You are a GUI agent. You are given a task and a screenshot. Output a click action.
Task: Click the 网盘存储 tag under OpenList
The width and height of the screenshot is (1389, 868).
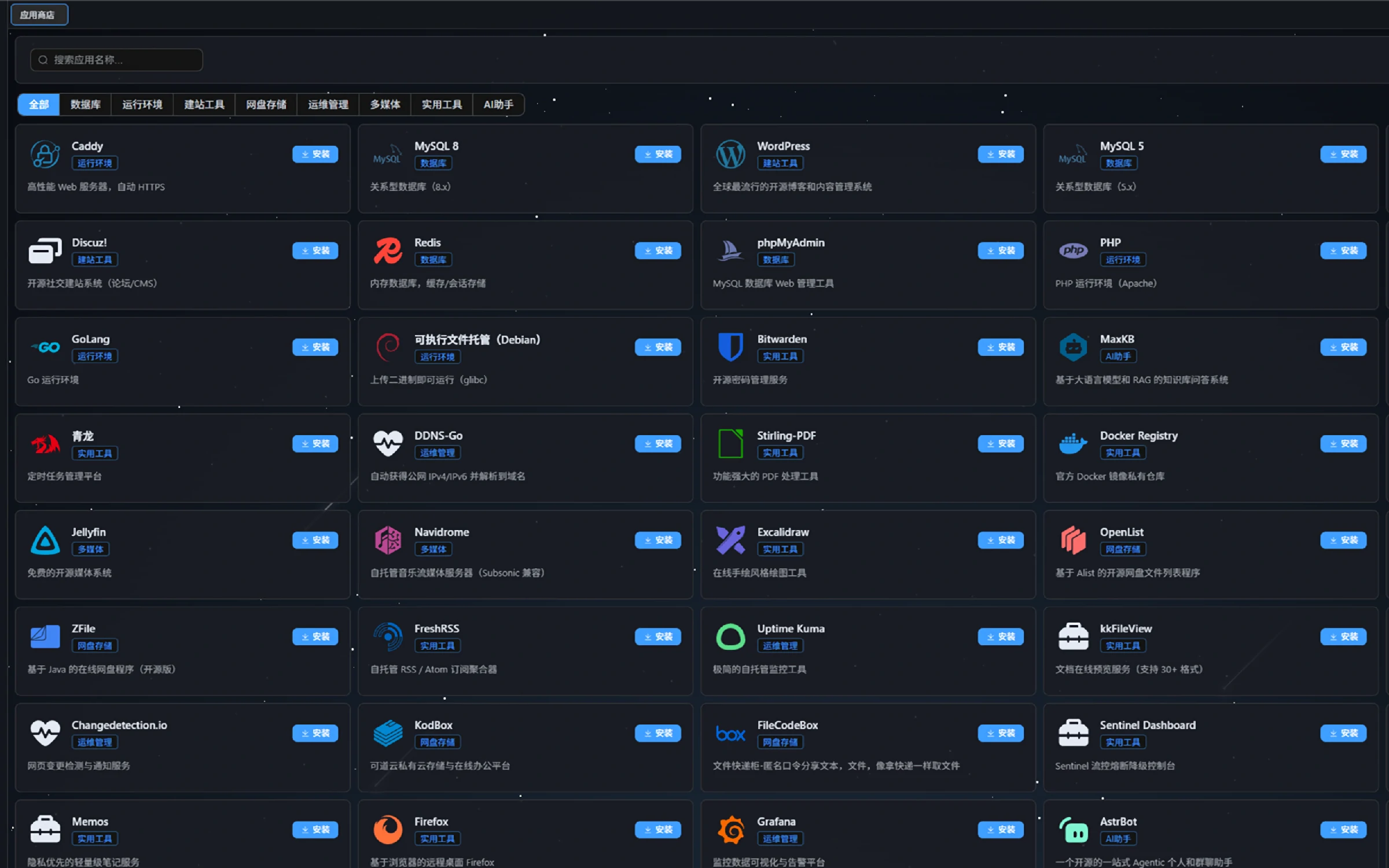pos(1123,550)
